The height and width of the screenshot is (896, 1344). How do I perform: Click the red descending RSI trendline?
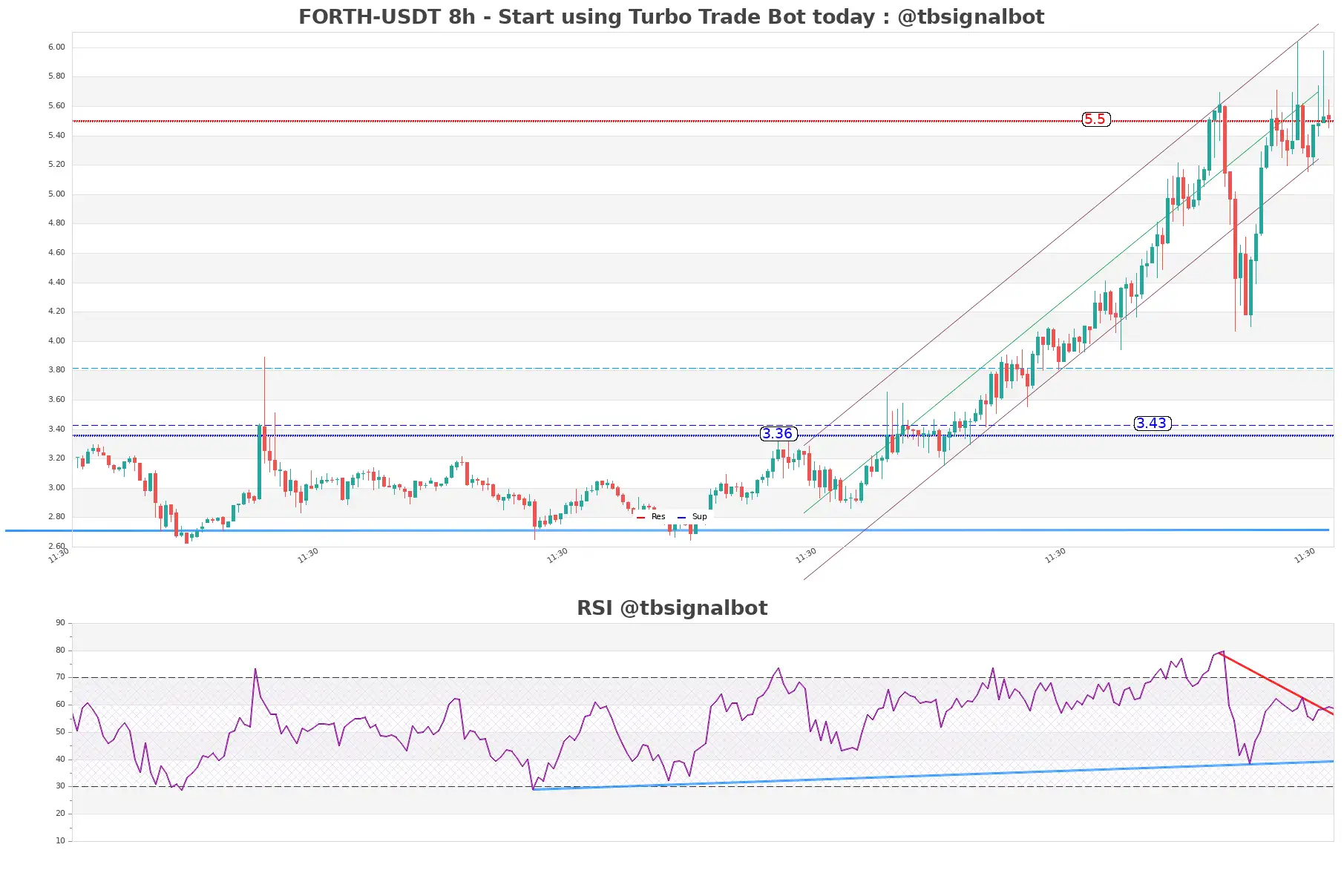click(x=1276, y=683)
